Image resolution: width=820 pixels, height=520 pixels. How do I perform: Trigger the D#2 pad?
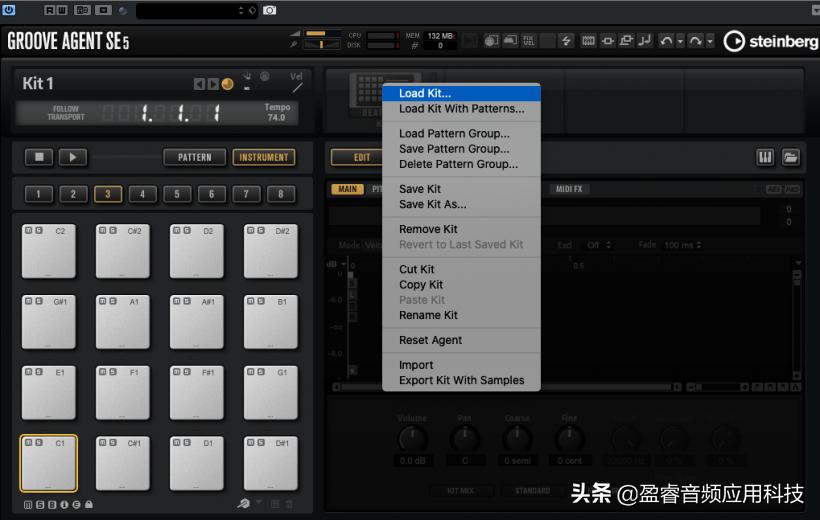coord(271,251)
